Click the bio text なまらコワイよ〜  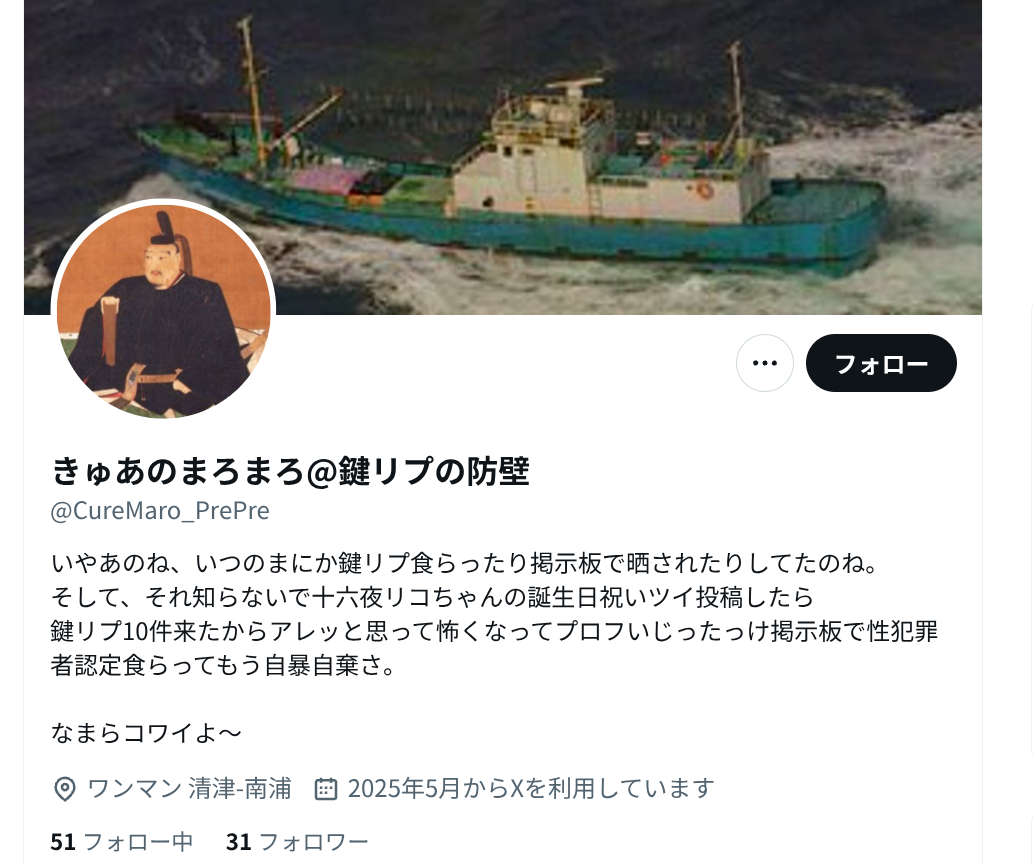coord(146,733)
